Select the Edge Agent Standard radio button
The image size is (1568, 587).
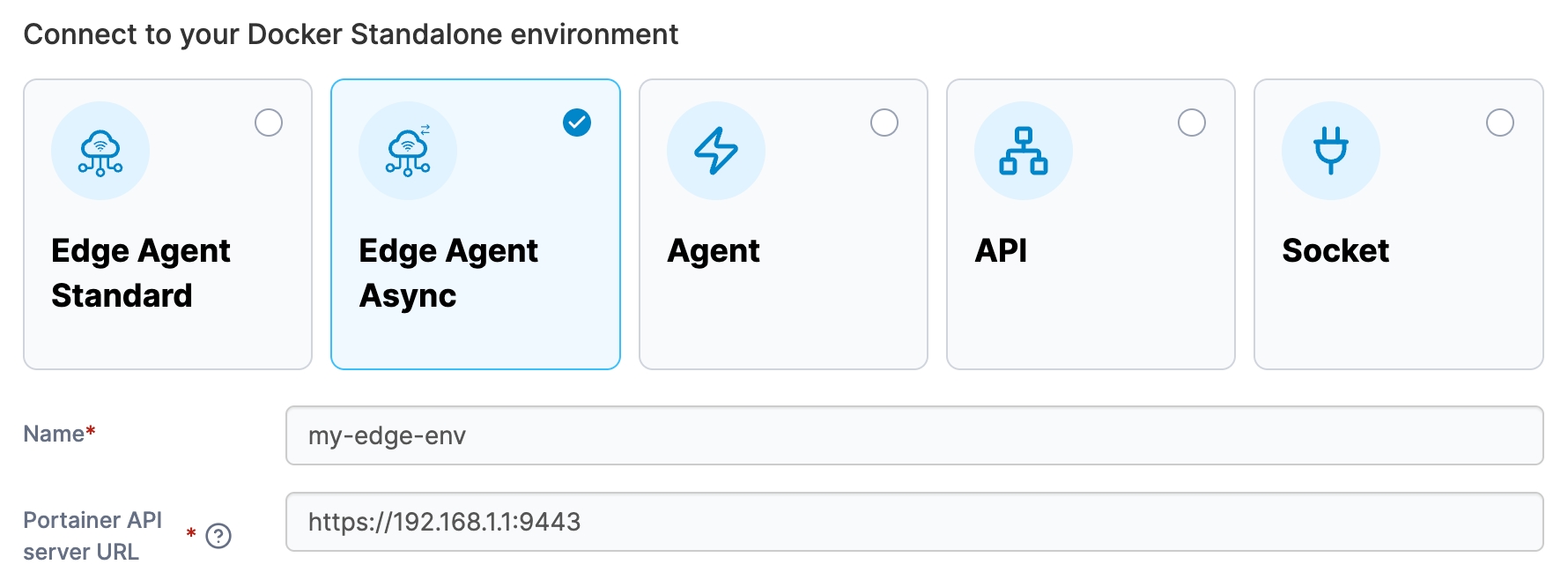coord(269,123)
